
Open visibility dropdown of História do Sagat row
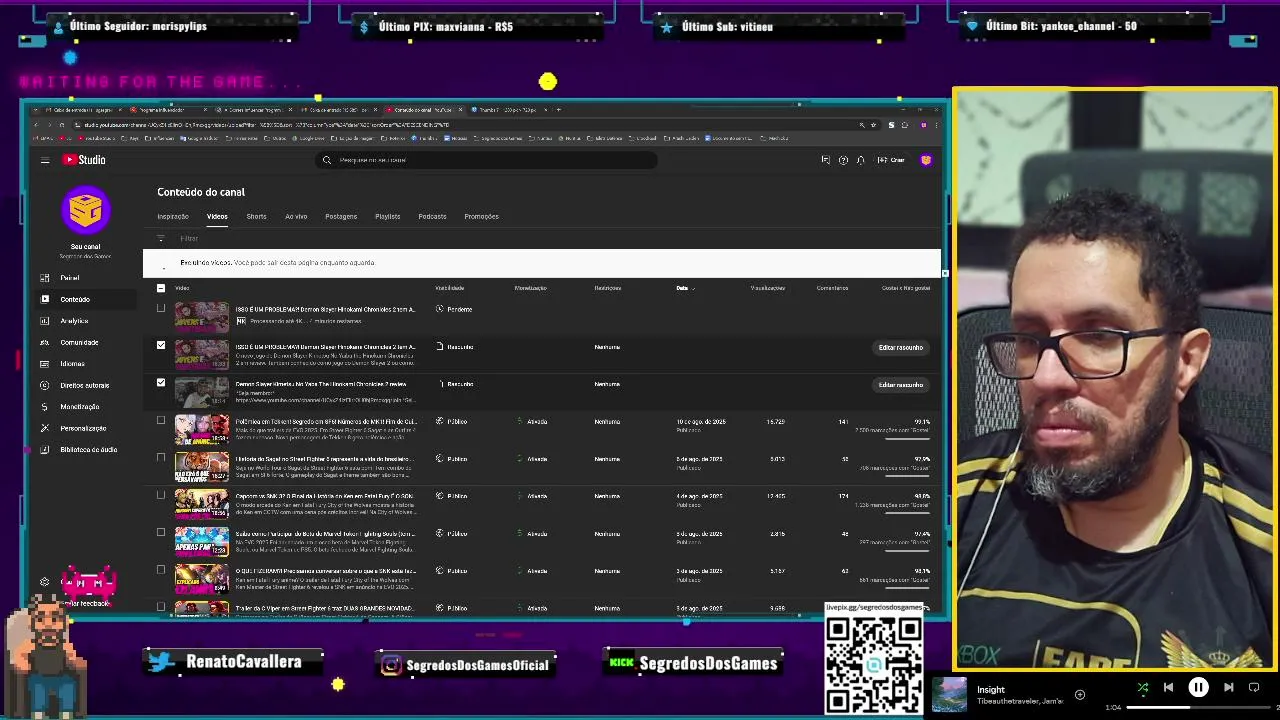pos(452,459)
